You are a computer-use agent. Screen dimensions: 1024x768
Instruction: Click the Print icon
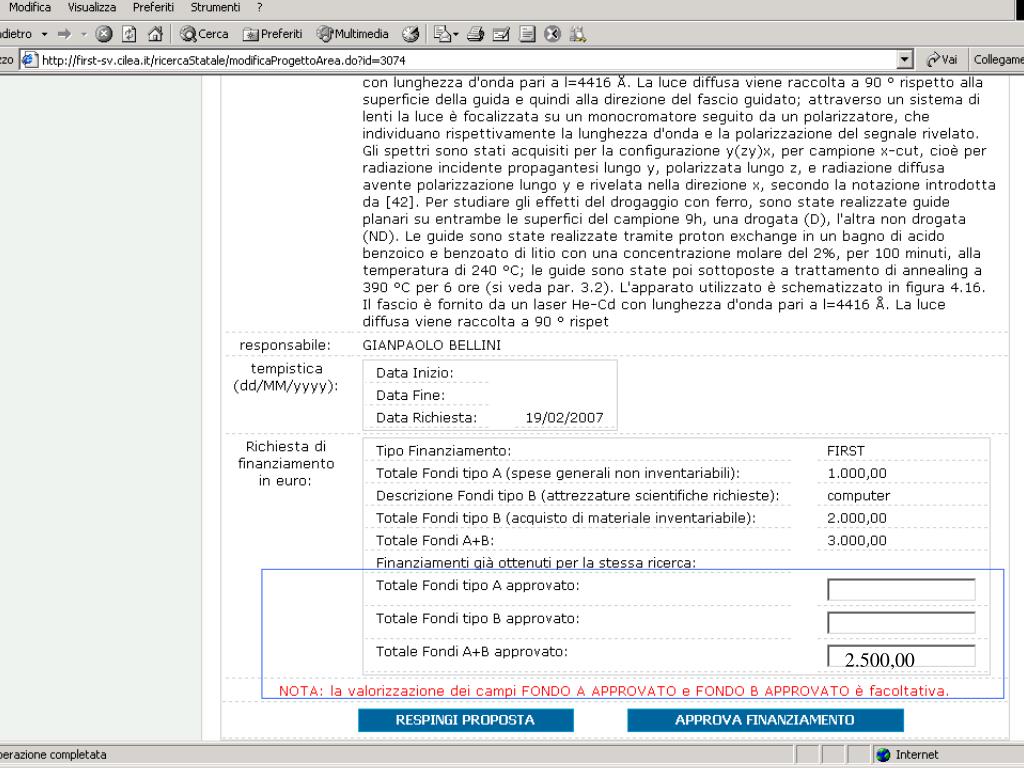pos(475,34)
